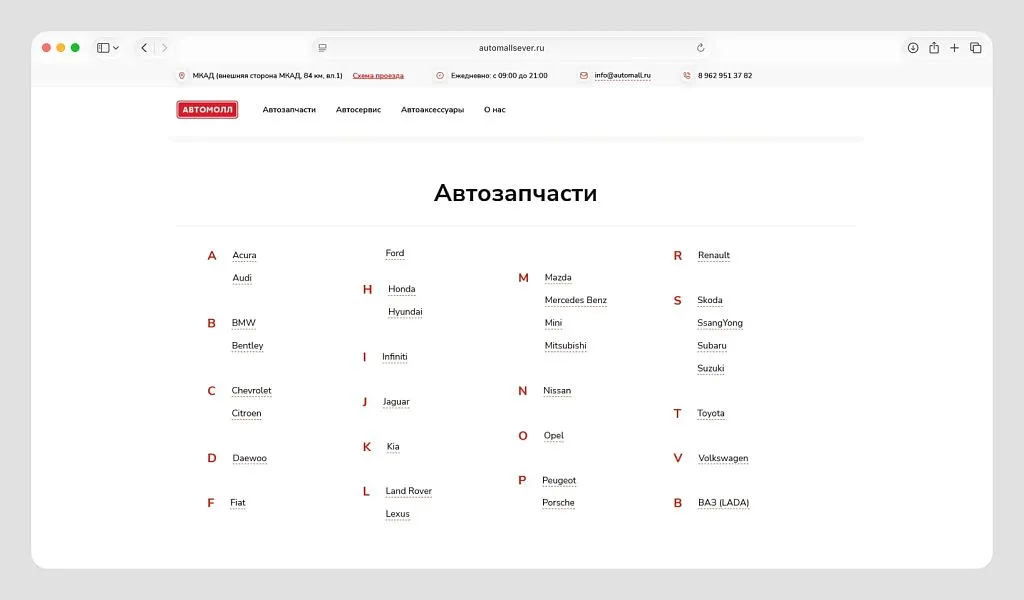The height and width of the screenshot is (600, 1024).
Task: Open the Автосервис menu item
Action: click(x=359, y=110)
